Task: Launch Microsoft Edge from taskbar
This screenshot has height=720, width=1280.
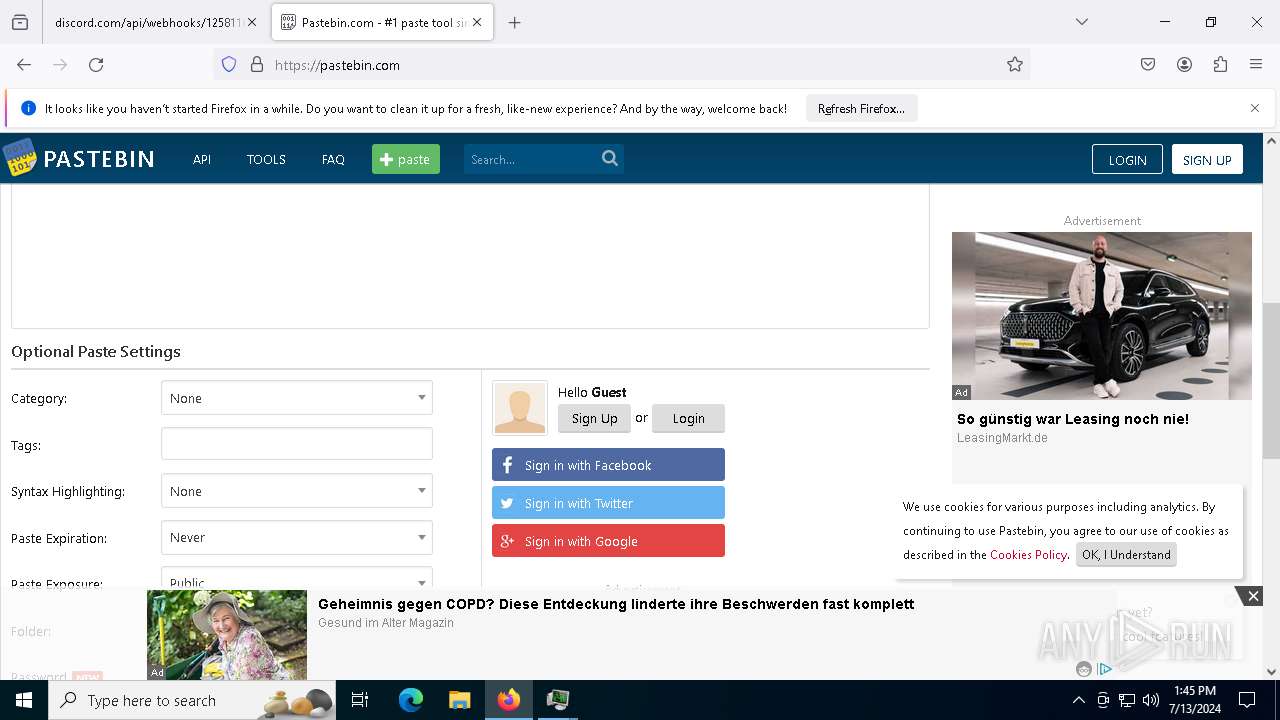Action: pos(411,700)
